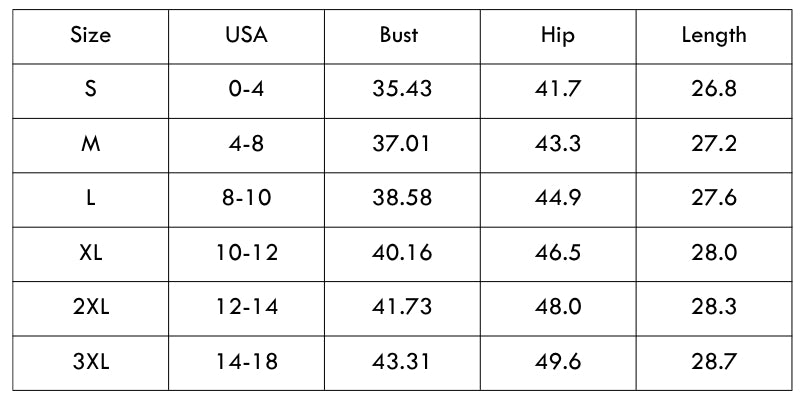Click the L size cell
Viewport: 800px width, 400px height.
91,198
